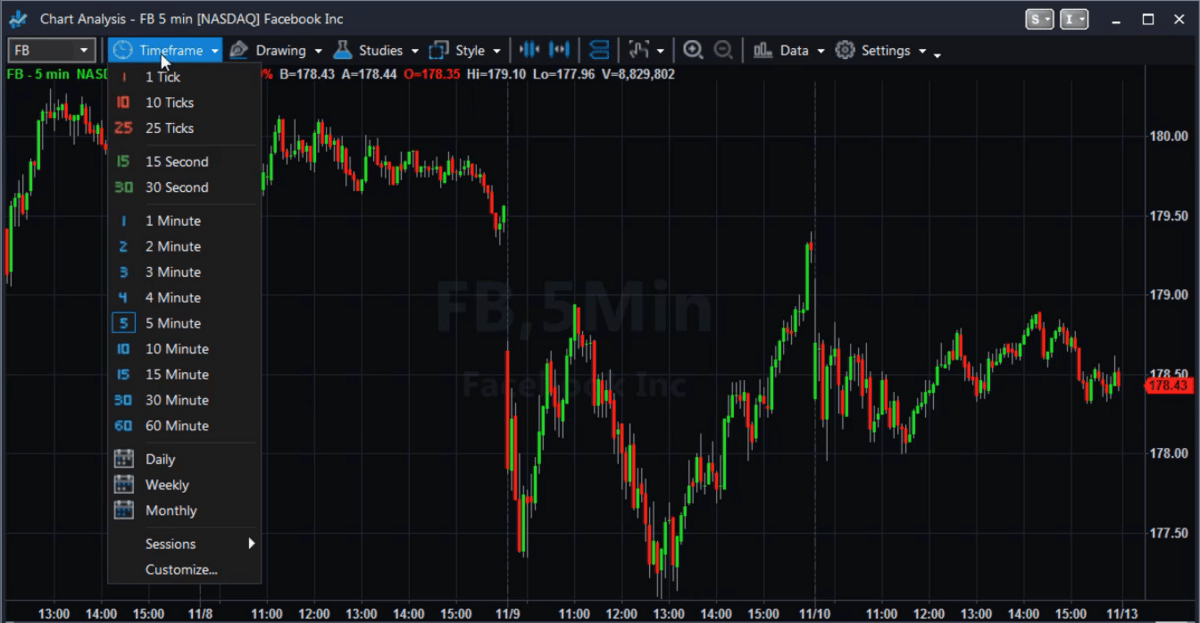
Task: Click the checked 5 Minute entry
Action: point(184,323)
